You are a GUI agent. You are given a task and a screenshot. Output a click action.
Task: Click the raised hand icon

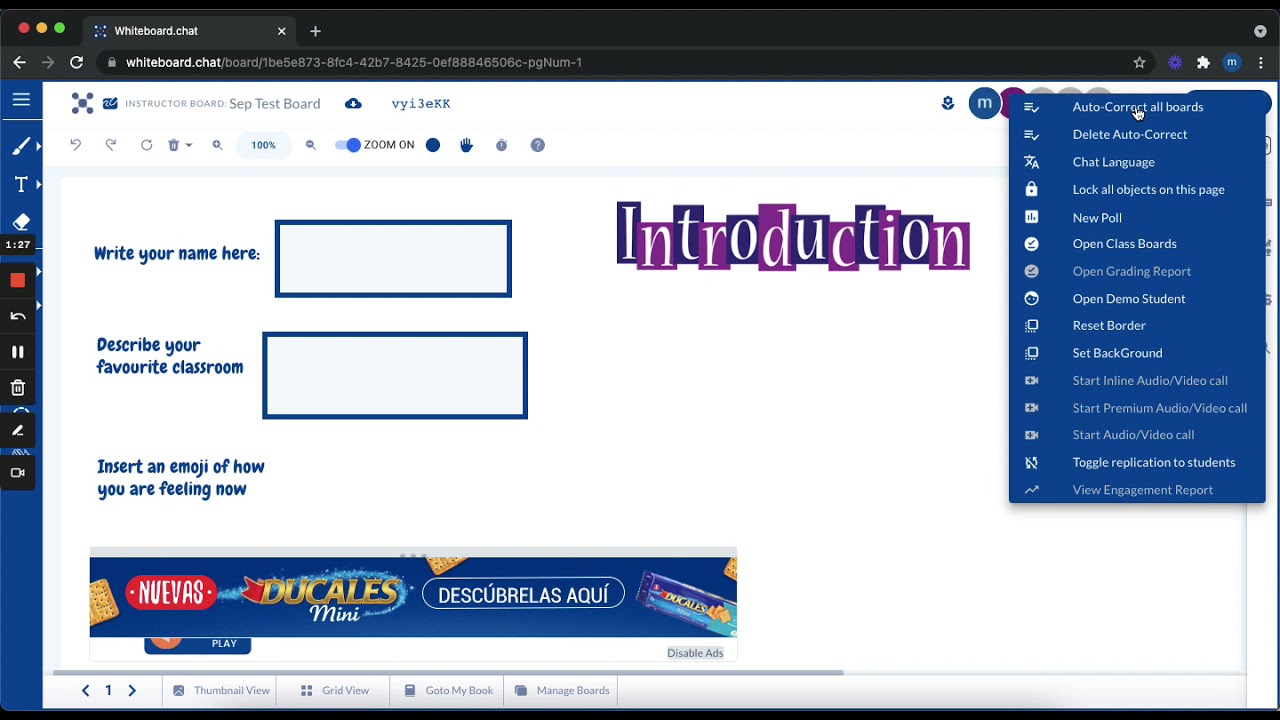tap(466, 145)
